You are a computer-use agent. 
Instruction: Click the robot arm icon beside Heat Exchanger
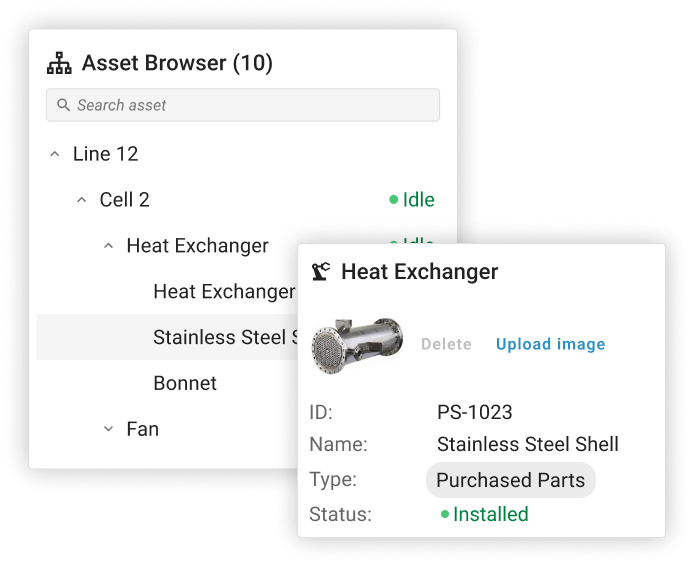tap(321, 271)
